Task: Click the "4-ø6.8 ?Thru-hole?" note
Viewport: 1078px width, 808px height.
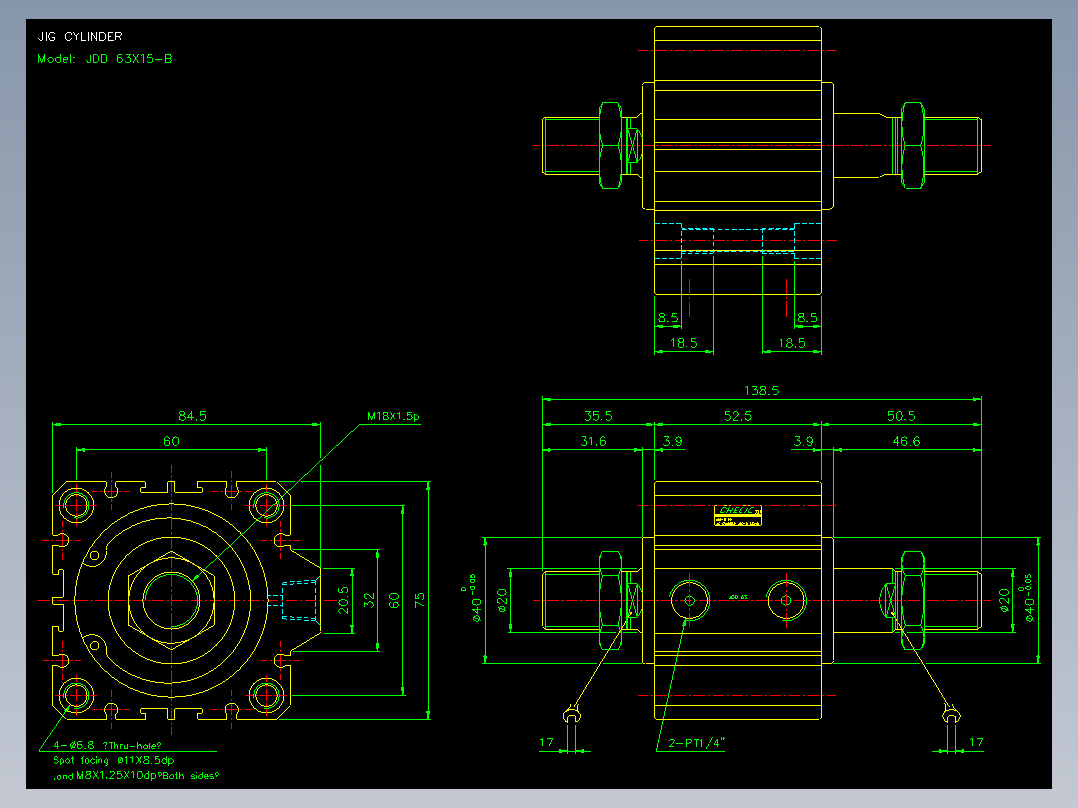Action: point(107,745)
